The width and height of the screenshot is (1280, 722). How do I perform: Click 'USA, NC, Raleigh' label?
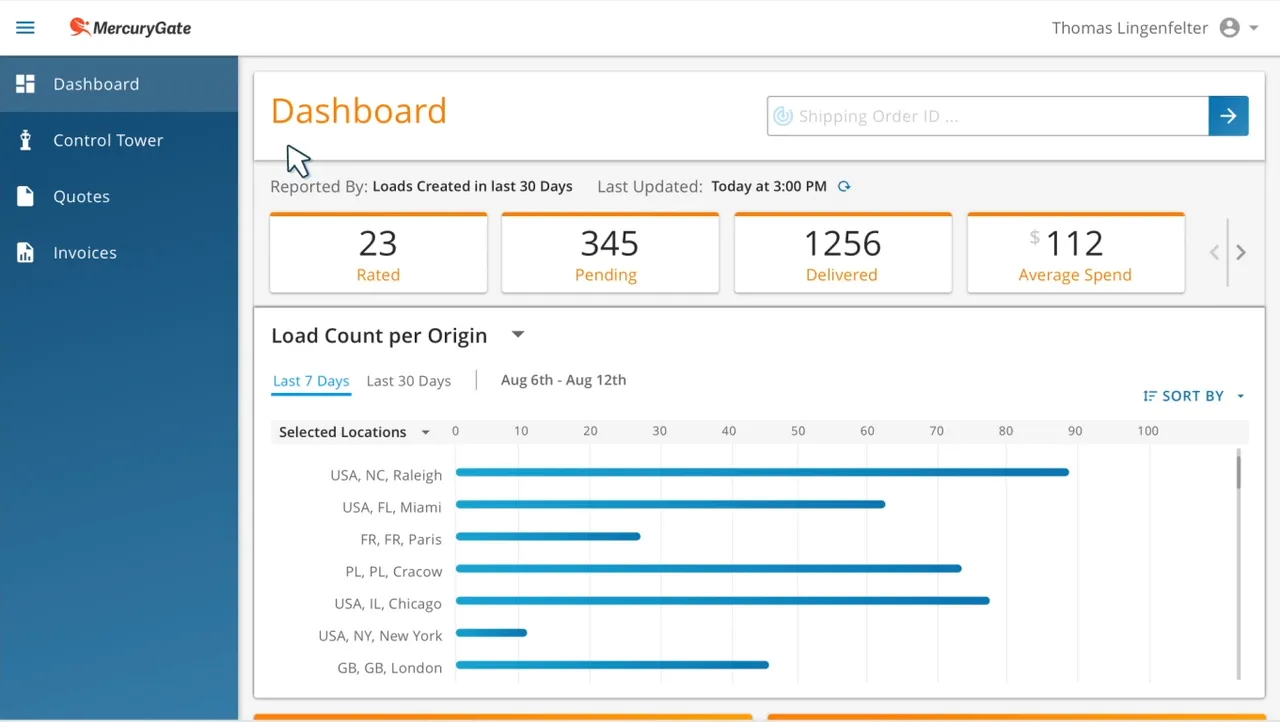(x=386, y=475)
